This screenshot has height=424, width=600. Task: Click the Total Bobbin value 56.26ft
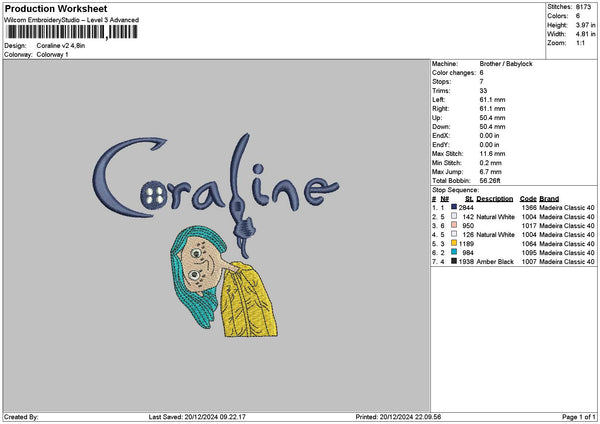[490, 181]
